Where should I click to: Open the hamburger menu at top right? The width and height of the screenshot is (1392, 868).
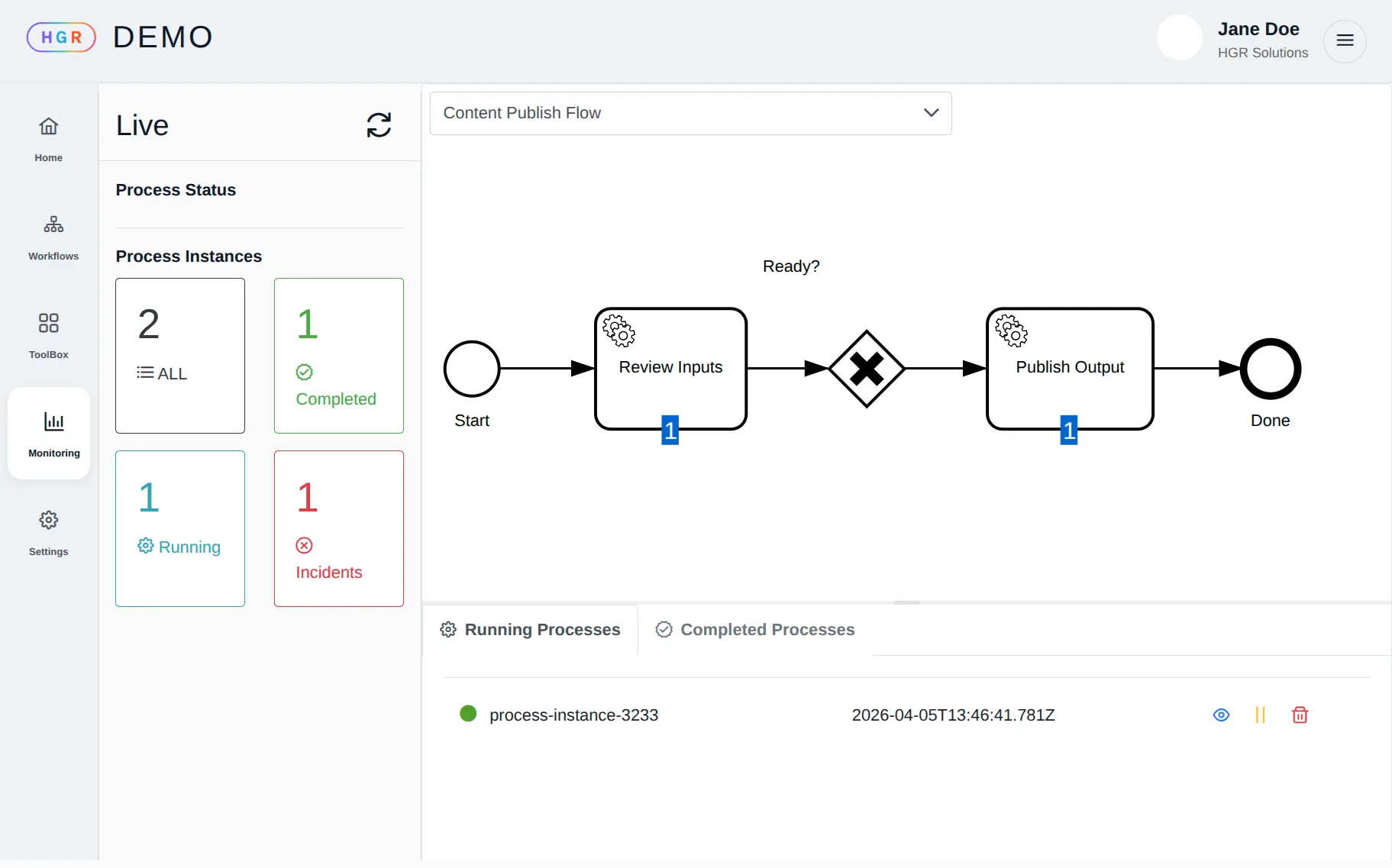point(1345,40)
